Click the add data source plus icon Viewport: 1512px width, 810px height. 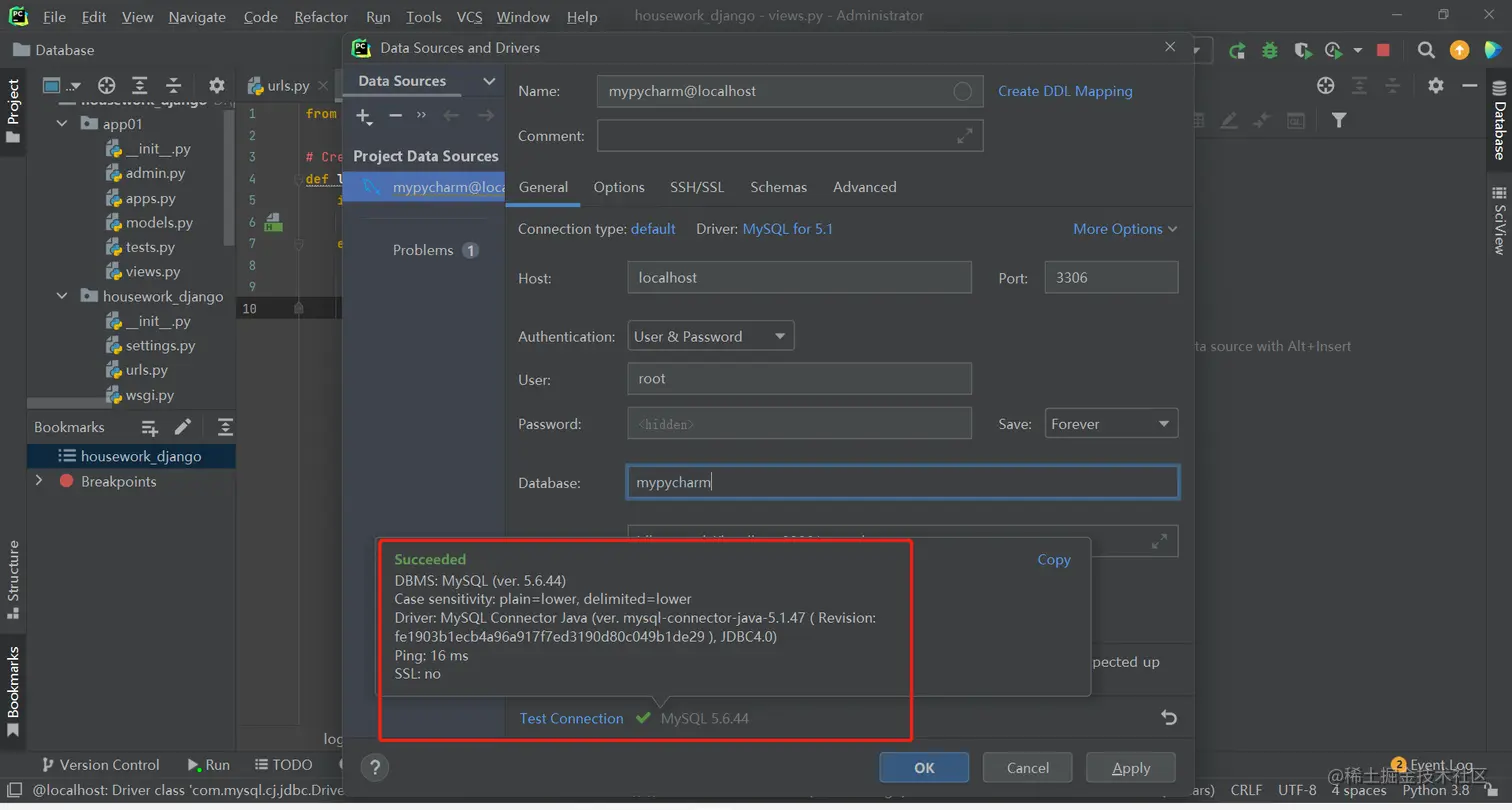click(364, 116)
